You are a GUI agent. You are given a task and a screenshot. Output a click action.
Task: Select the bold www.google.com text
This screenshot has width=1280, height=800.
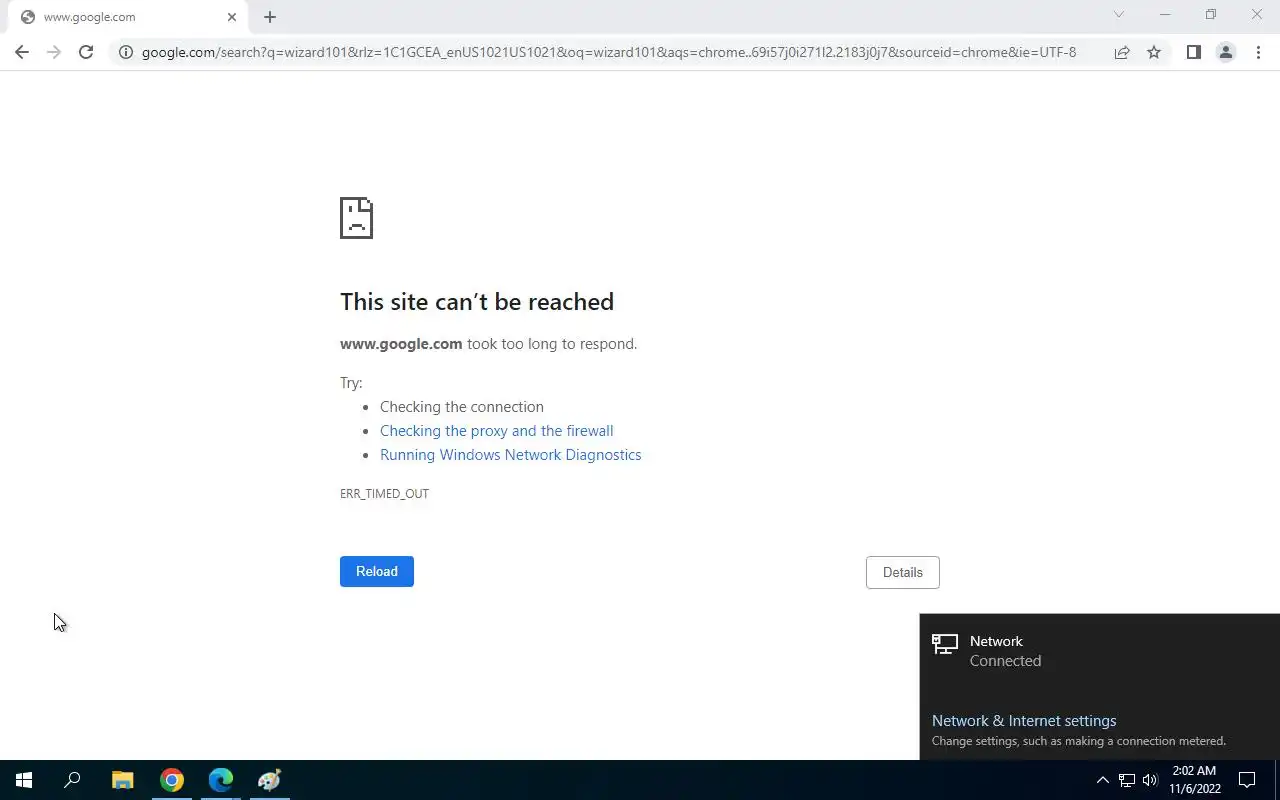[x=401, y=344]
